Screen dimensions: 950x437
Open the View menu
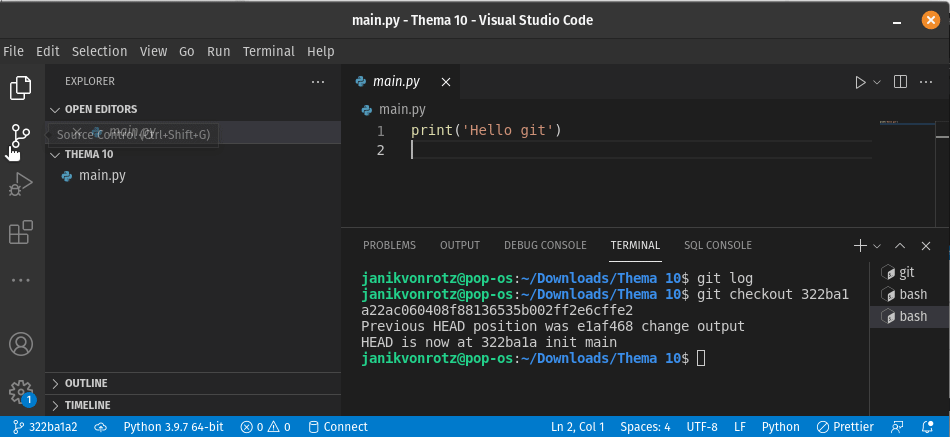pyautogui.click(x=153, y=52)
